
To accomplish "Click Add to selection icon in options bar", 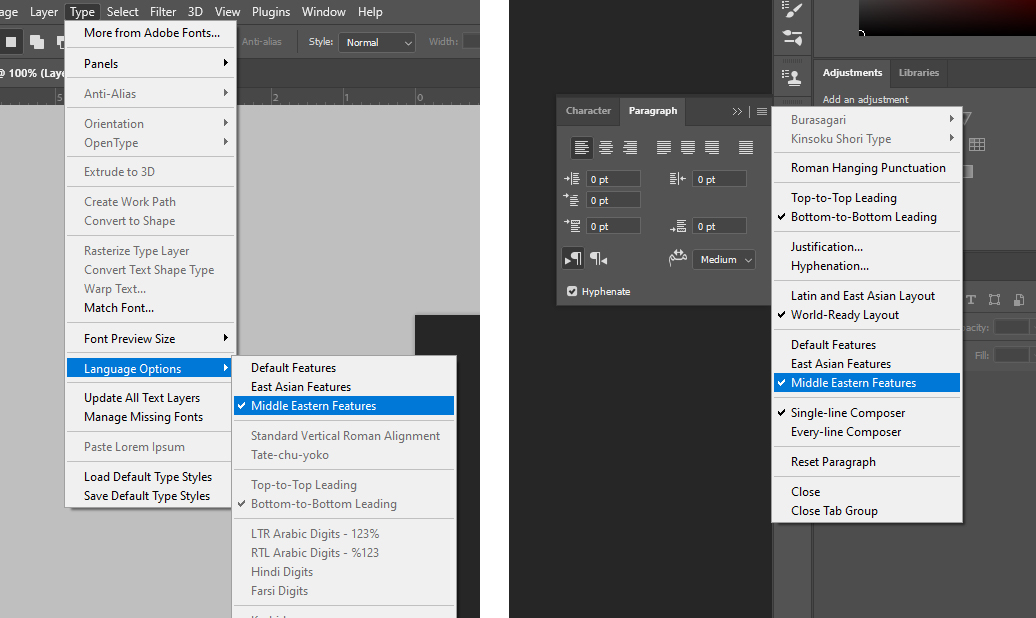I will 37,42.
